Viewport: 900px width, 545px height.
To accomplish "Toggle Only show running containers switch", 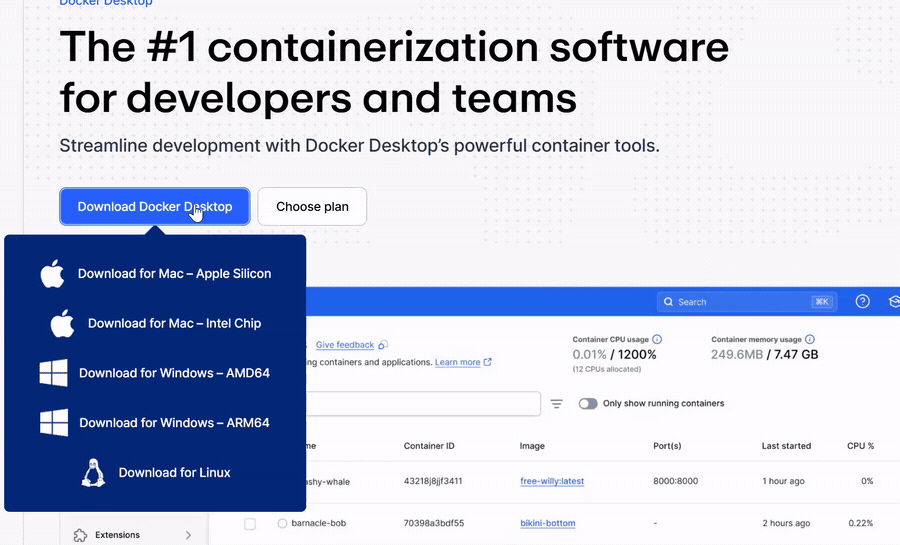I will point(588,403).
